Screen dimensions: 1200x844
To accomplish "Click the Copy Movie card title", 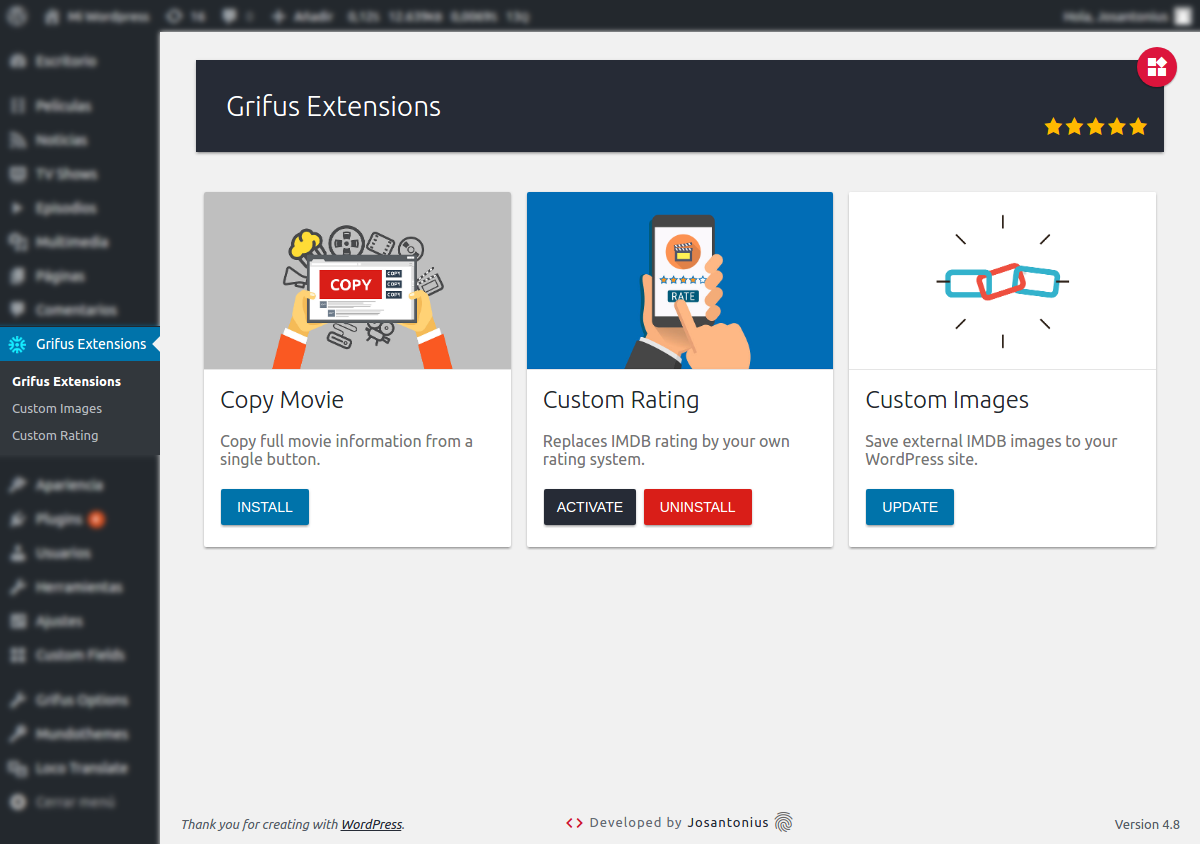I will point(282,400).
